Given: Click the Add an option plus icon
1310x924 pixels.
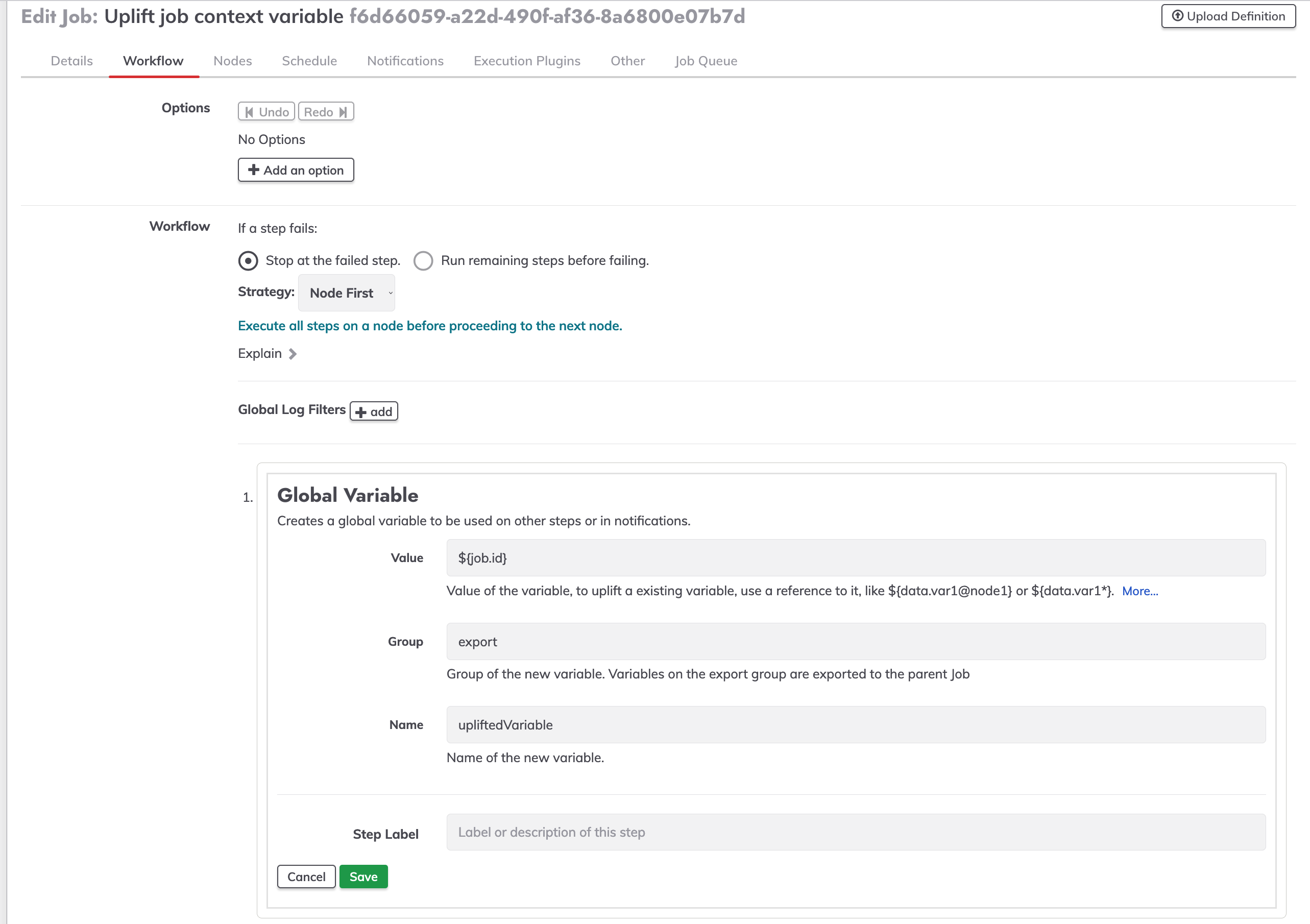Looking at the screenshot, I should 252,170.
